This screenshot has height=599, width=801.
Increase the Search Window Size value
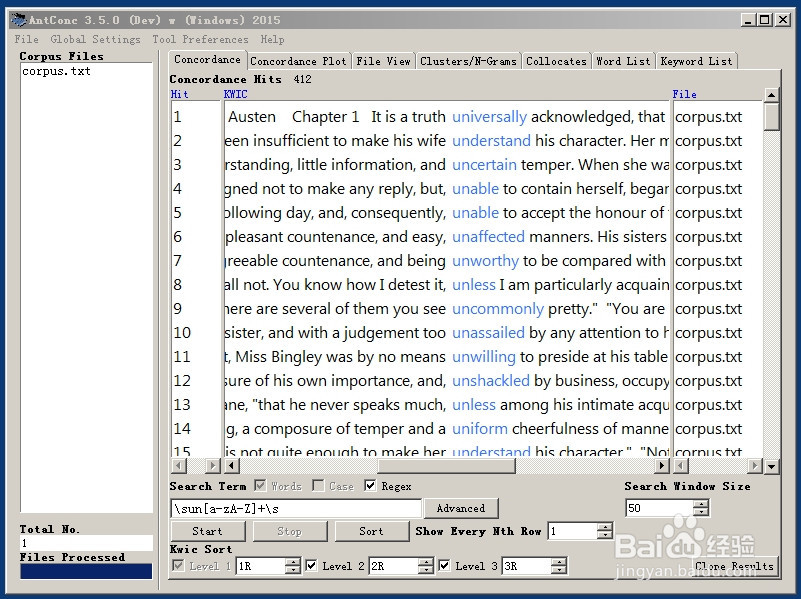pos(701,504)
